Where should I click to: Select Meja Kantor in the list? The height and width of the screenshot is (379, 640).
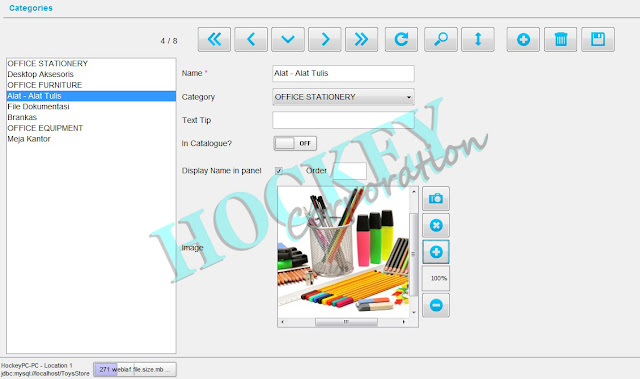pos(91,139)
